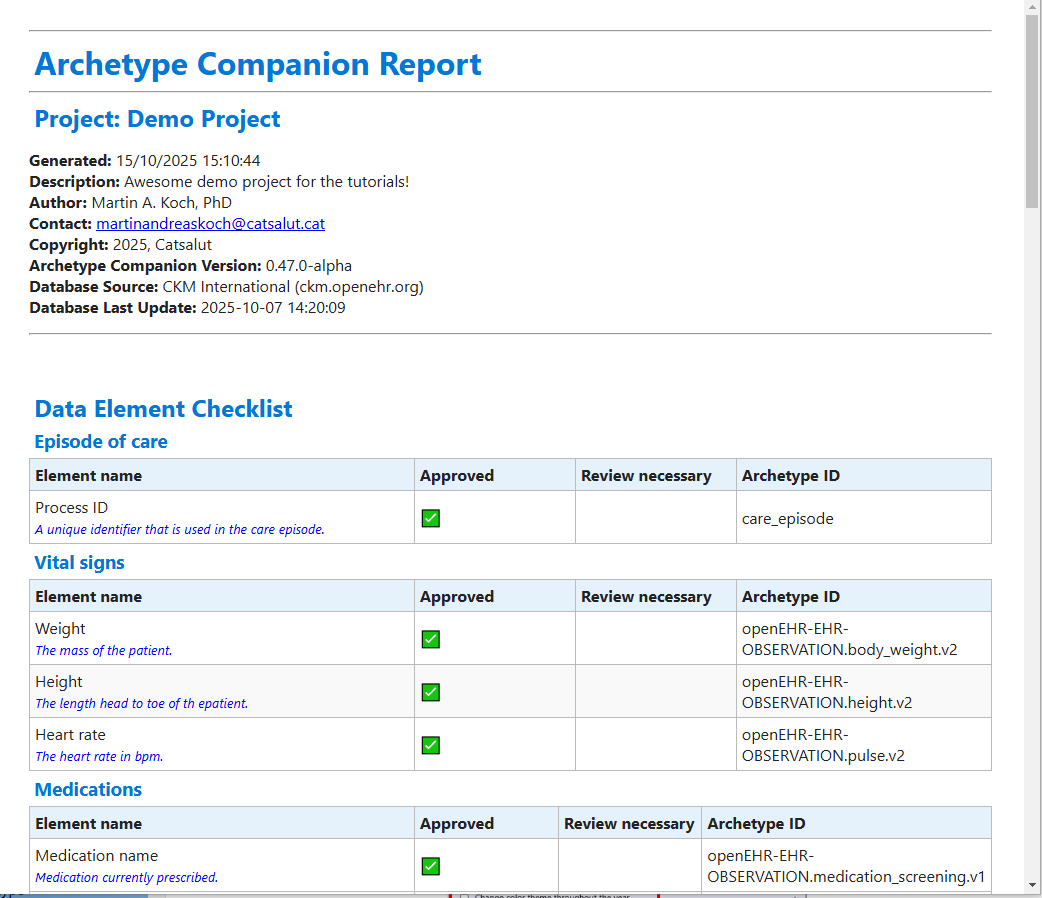Click the vertical scrollbar thumb
Screen dimensions: 1042x898
[1033, 110]
